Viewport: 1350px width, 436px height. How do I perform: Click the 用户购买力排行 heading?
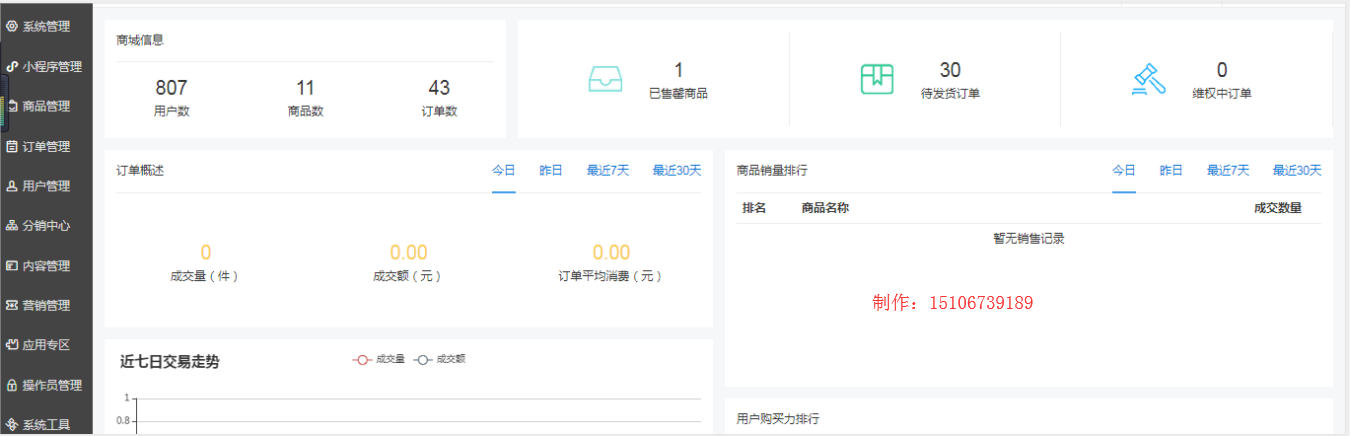pos(778,419)
